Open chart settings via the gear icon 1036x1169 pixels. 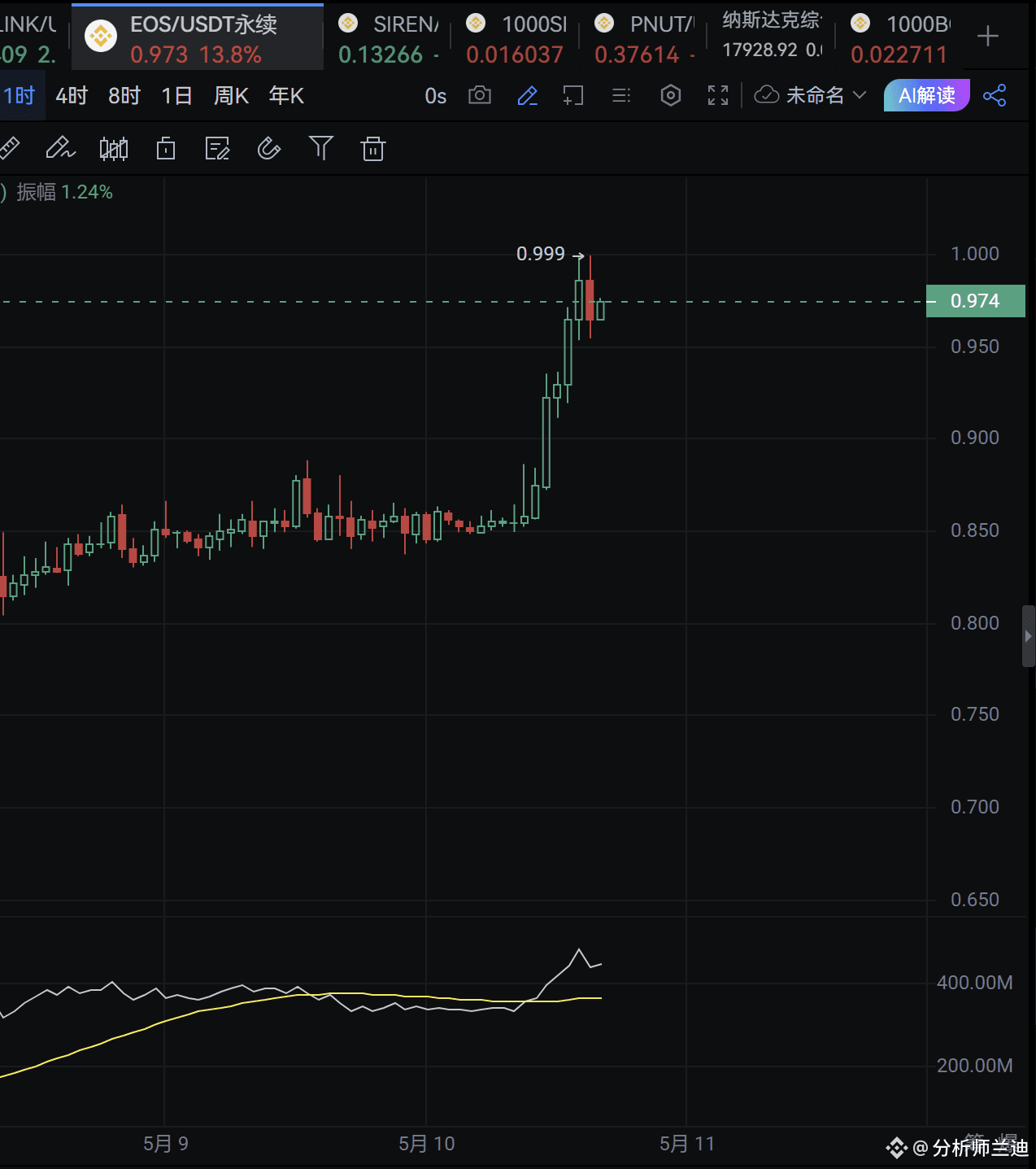pos(671,95)
